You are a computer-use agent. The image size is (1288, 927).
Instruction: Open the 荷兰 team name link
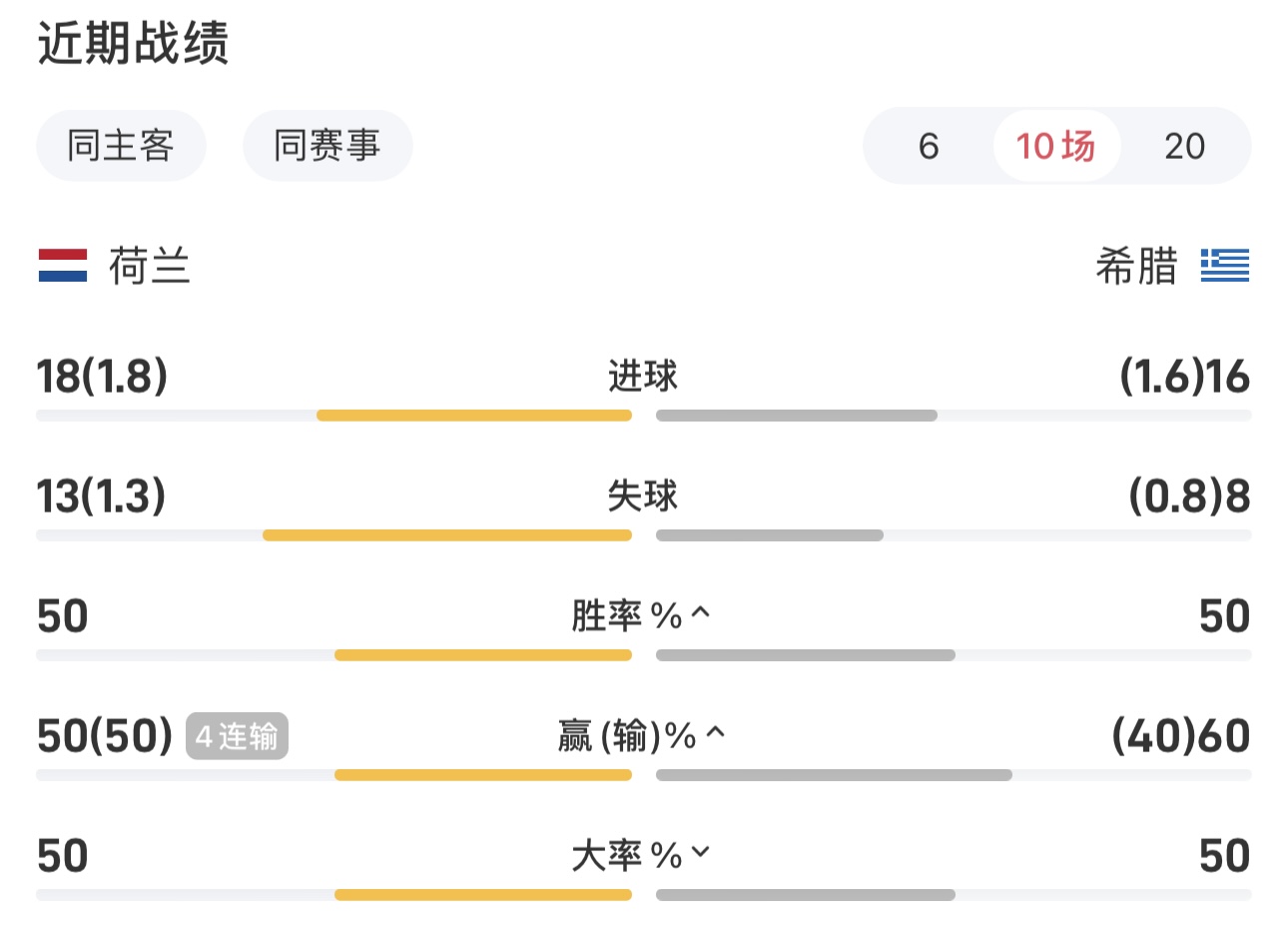click(x=150, y=267)
